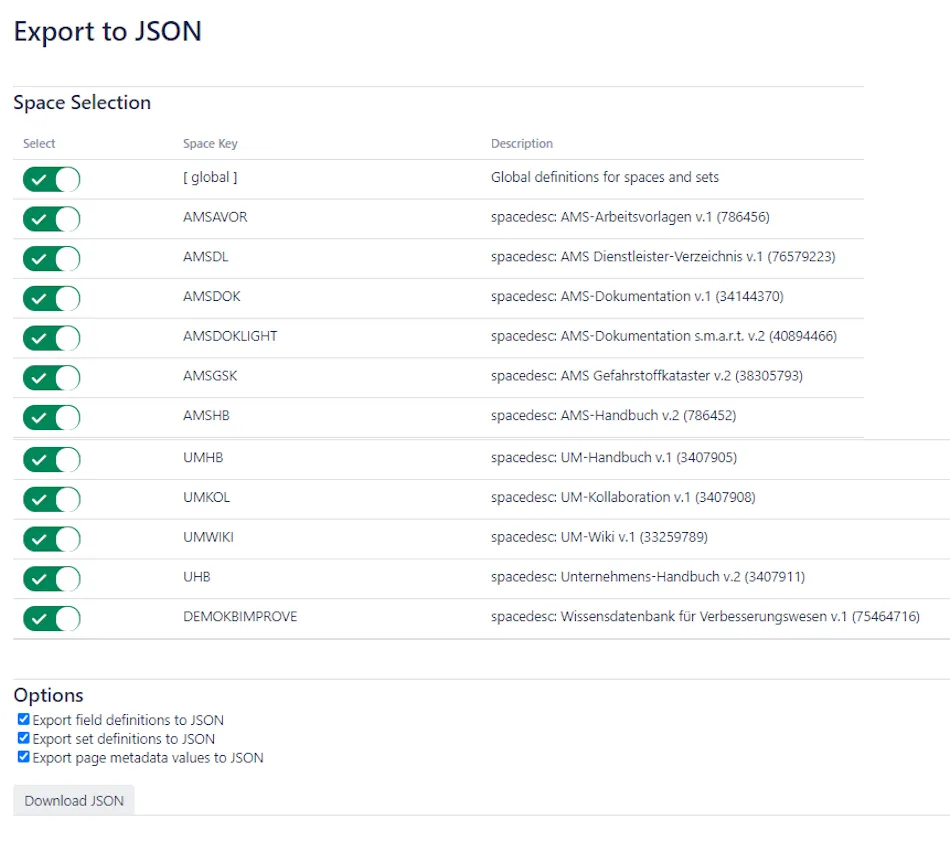The width and height of the screenshot is (950, 851).
Task: Toggle the UMHB space switch
Action: (51, 460)
